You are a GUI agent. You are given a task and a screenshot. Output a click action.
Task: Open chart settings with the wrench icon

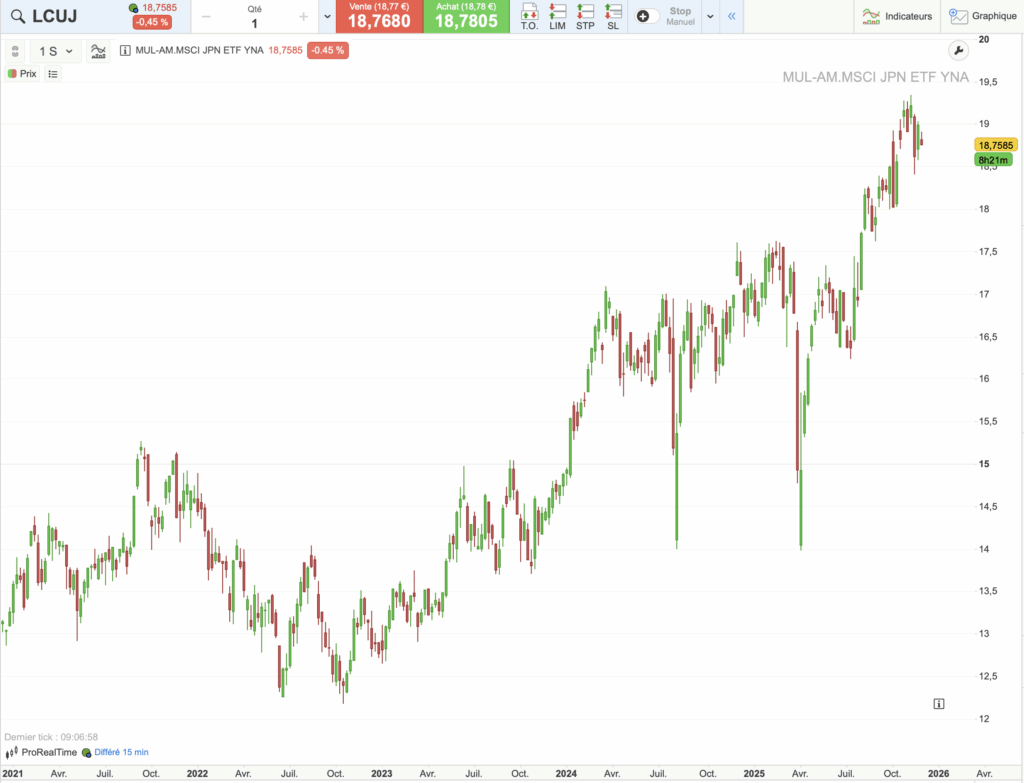click(x=958, y=49)
